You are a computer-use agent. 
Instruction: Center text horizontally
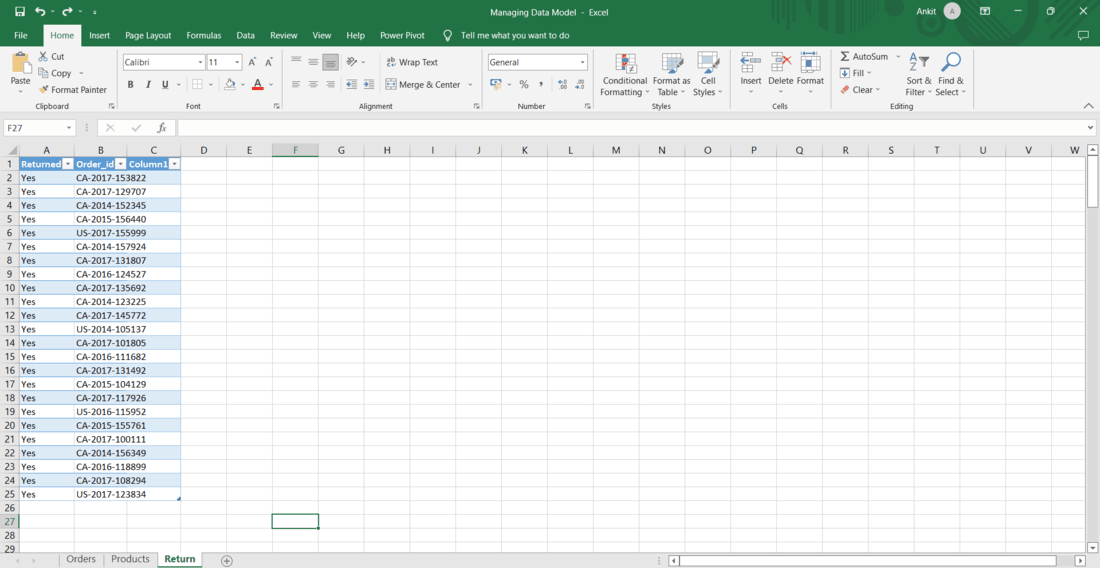313,84
